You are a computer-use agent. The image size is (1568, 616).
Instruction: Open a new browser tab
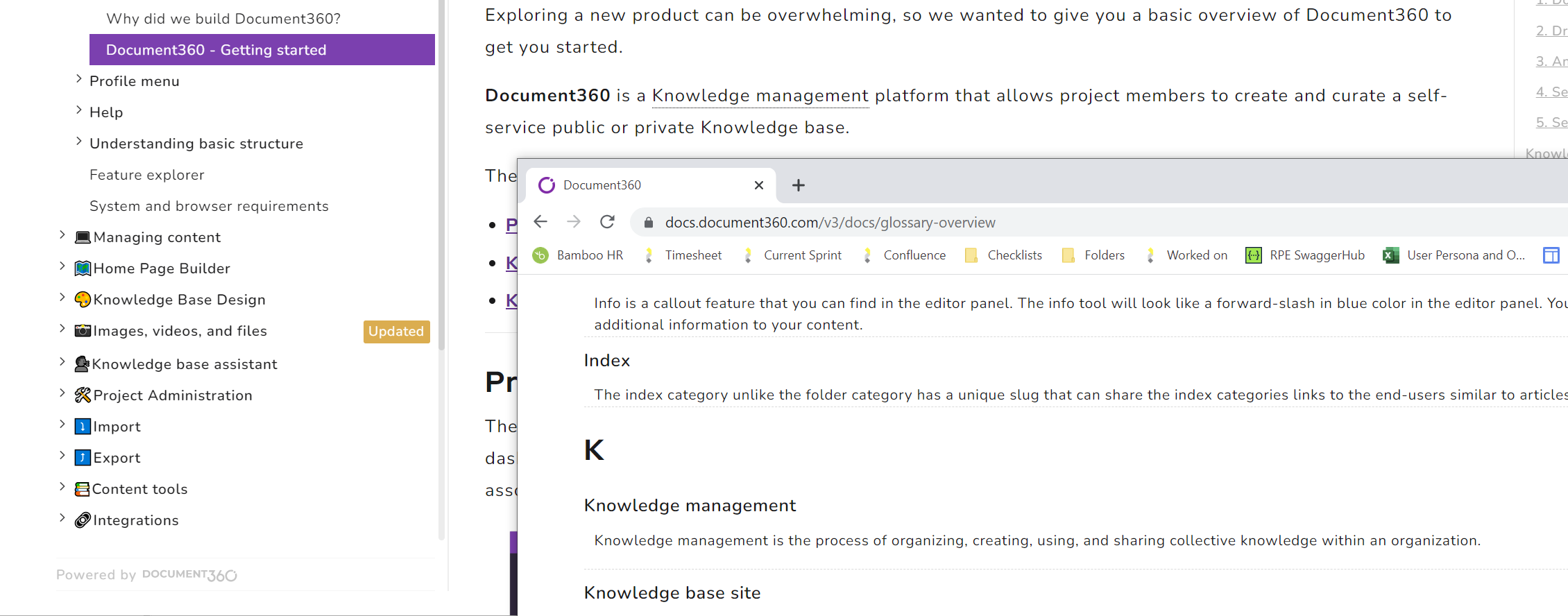(799, 185)
